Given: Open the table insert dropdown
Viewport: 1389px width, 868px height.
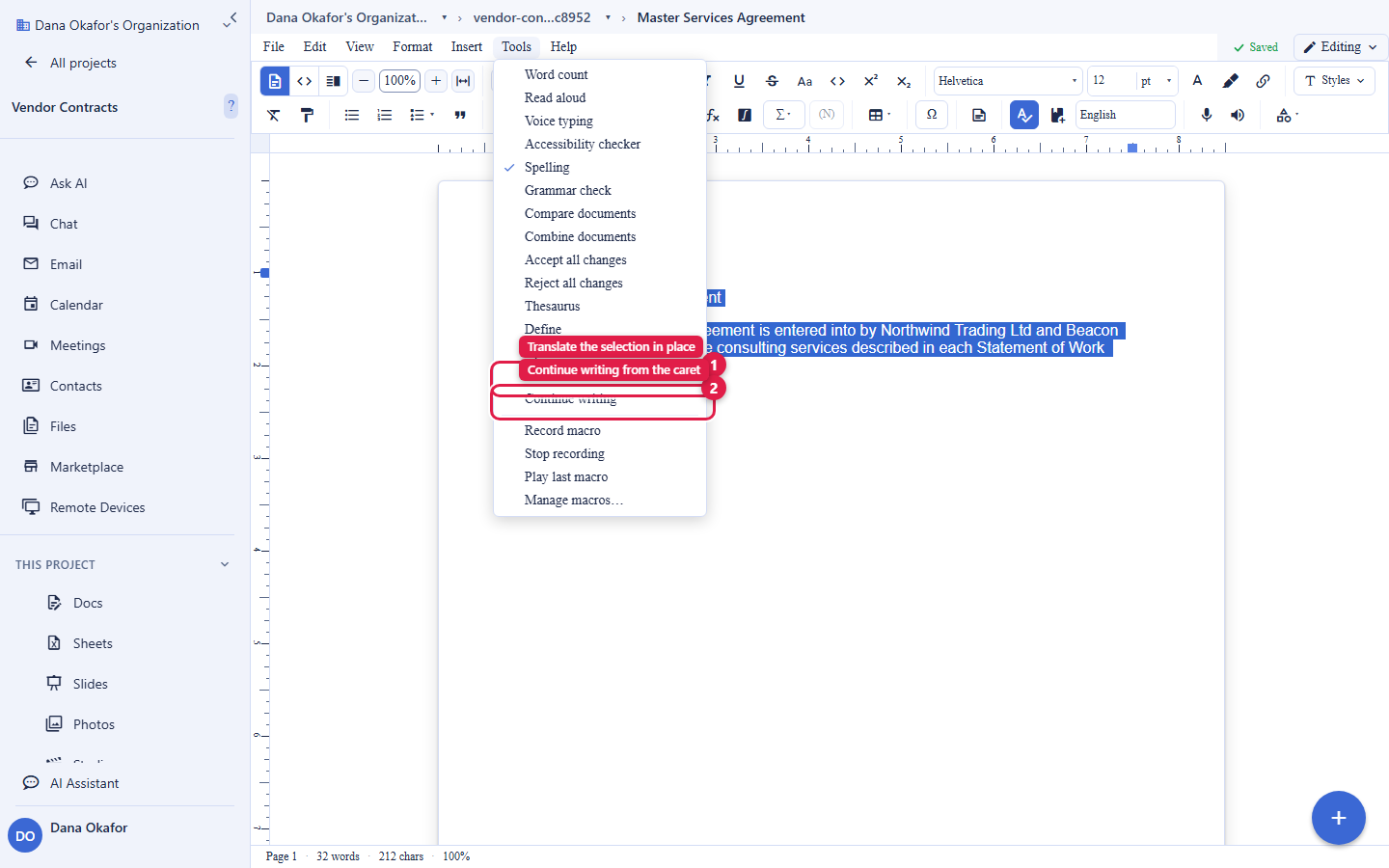Looking at the screenshot, I should [880, 115].
